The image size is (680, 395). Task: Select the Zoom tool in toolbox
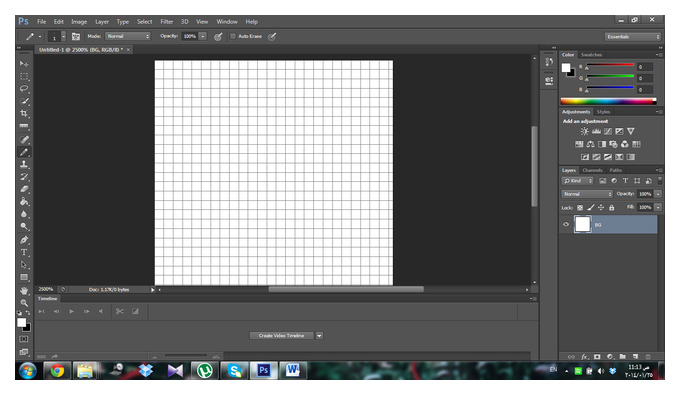coord(24,303)
